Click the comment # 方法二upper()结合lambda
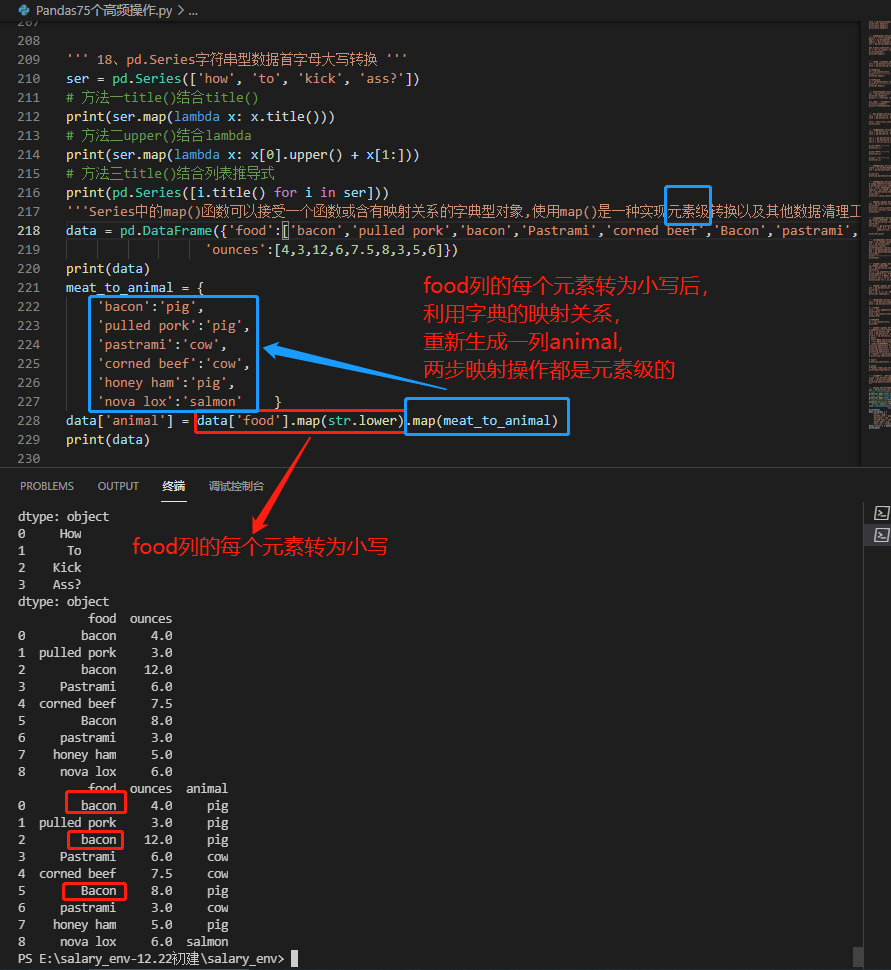891x970 pixels. coord(158,135)
